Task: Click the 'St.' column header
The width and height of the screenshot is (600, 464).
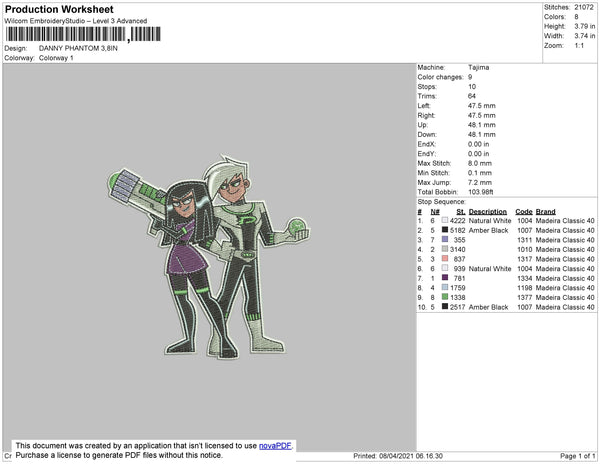Action: [x=461, y=212]
